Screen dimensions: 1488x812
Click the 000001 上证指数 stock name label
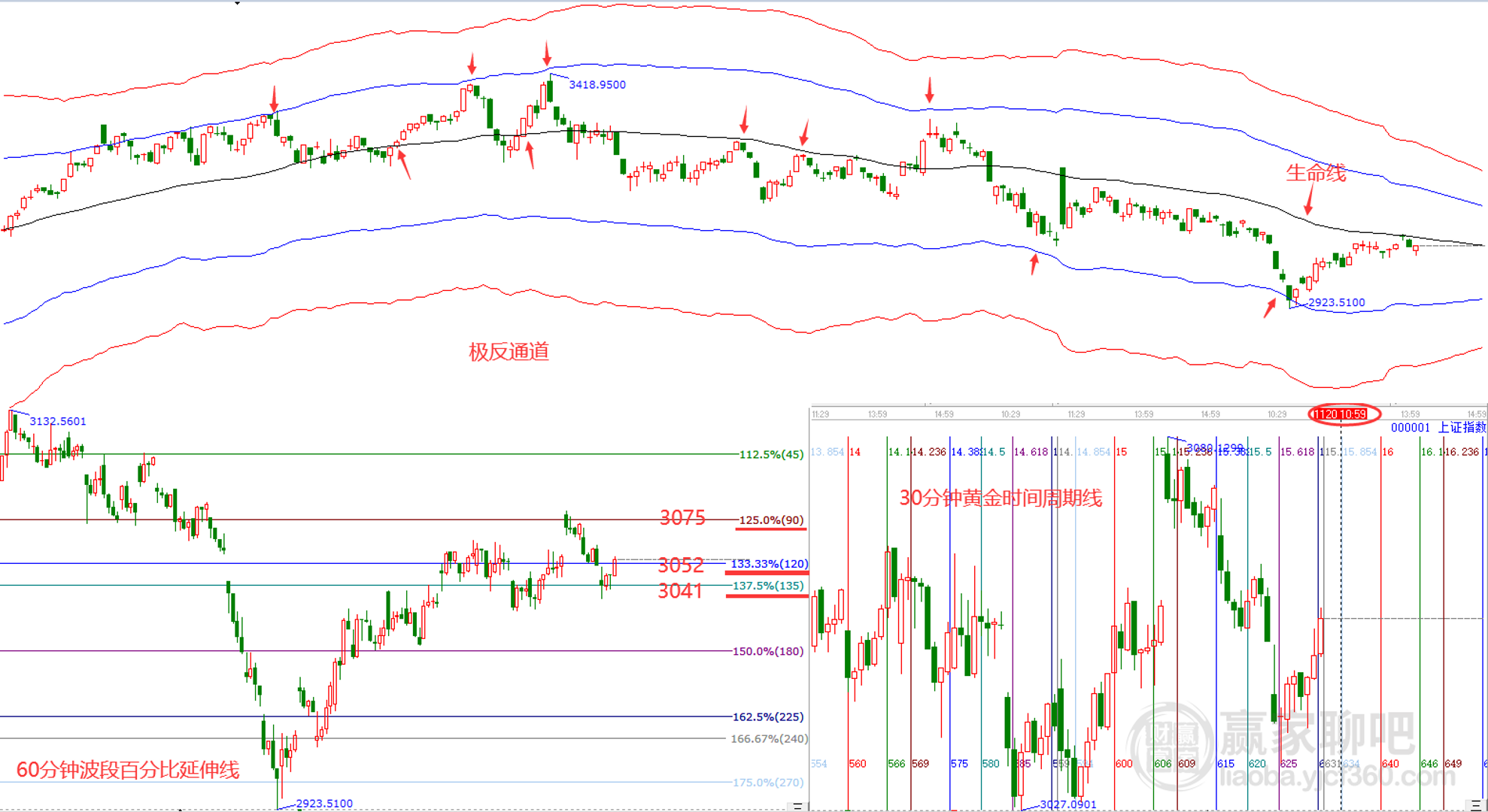click(x=1438, y=428)
